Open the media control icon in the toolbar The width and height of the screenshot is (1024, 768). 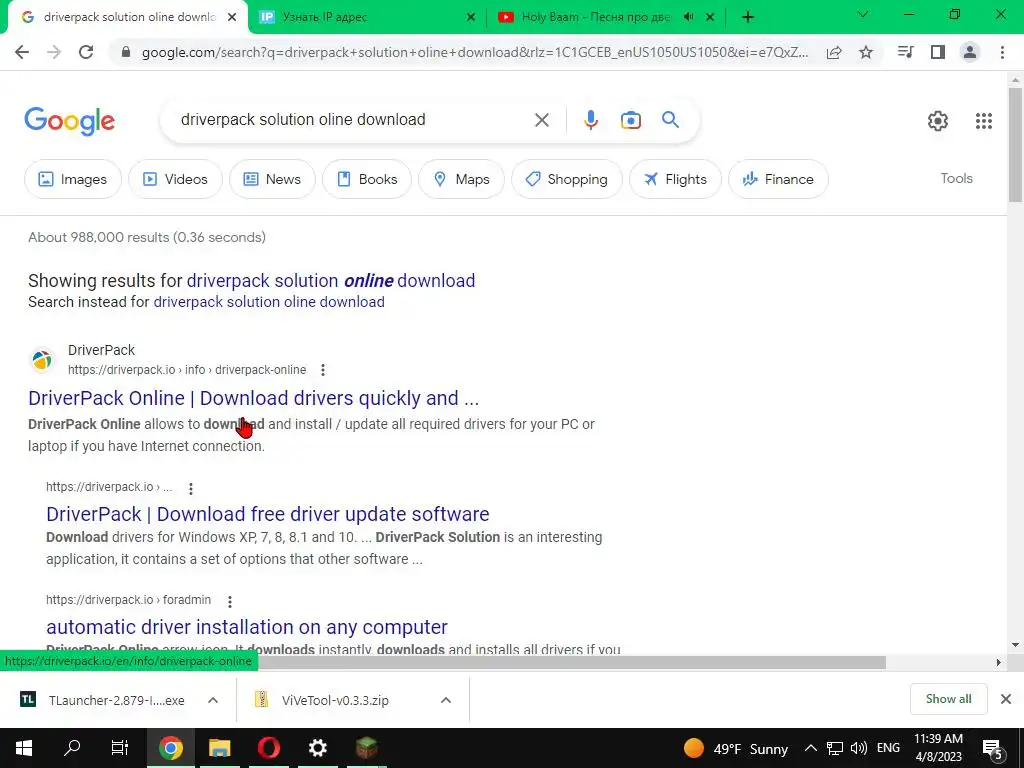click(905, 52)
